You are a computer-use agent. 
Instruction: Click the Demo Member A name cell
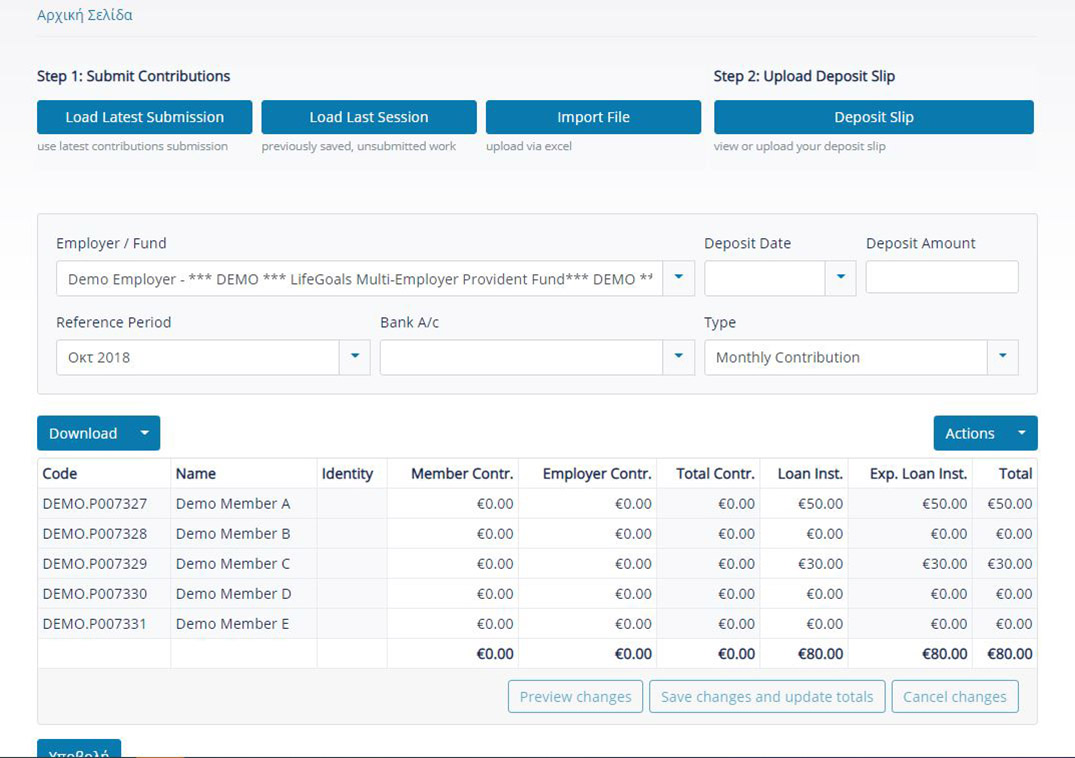click(x=243, y=504)
